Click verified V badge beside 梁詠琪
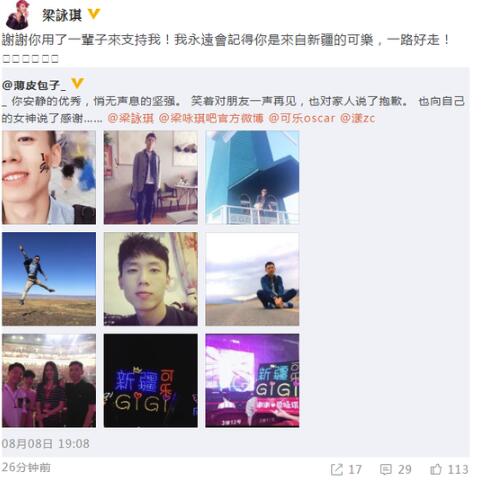This screenshot has width=489, height=484. [94, 14]
